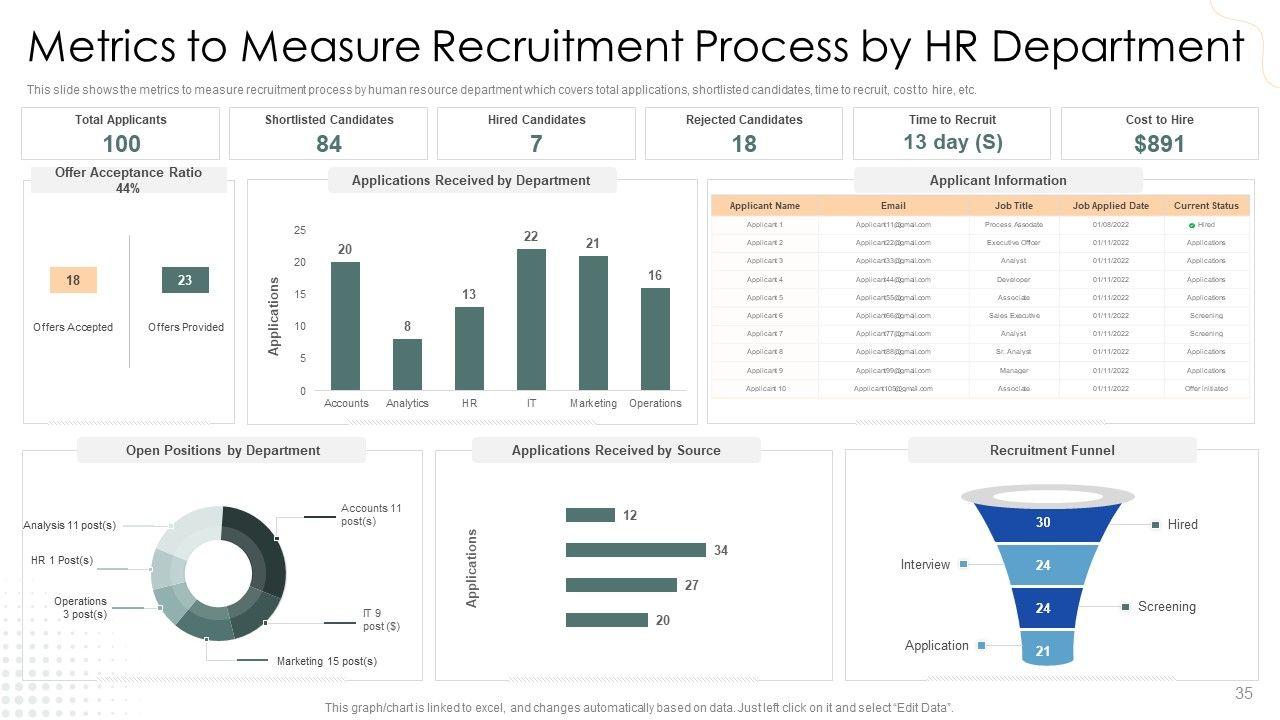Click the Sr. Analyst job title cell
This screenshot has height=720, width=1280.
1014,352
